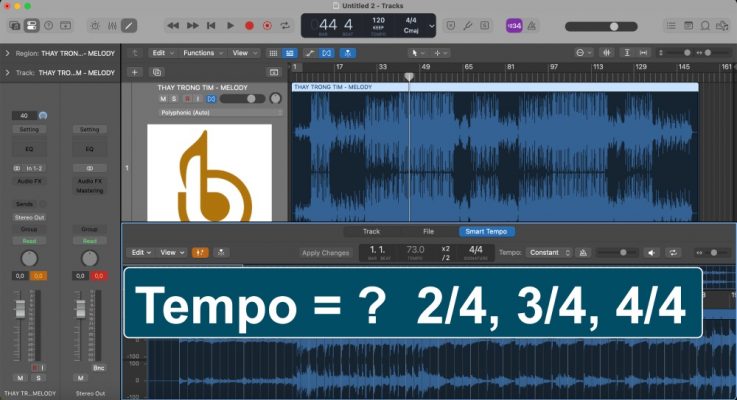The height and width of the screenshot is (400, 737).
Task: Open the Snap mode dropdown
Action: [583, 53]
